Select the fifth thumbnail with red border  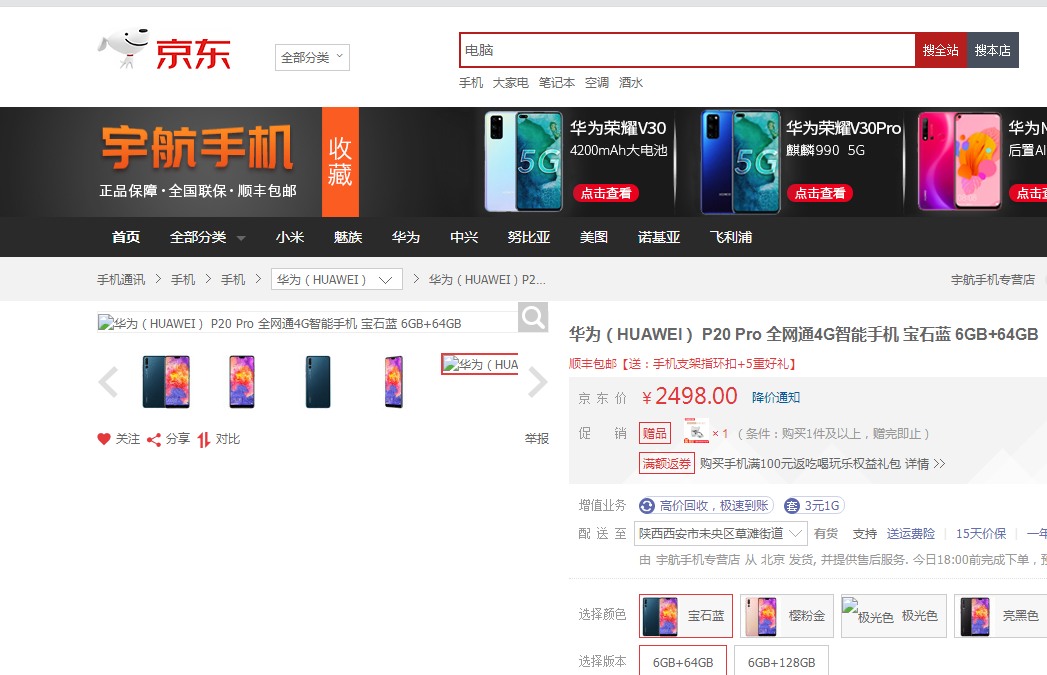pyautogui.click(x=479, y=365)
